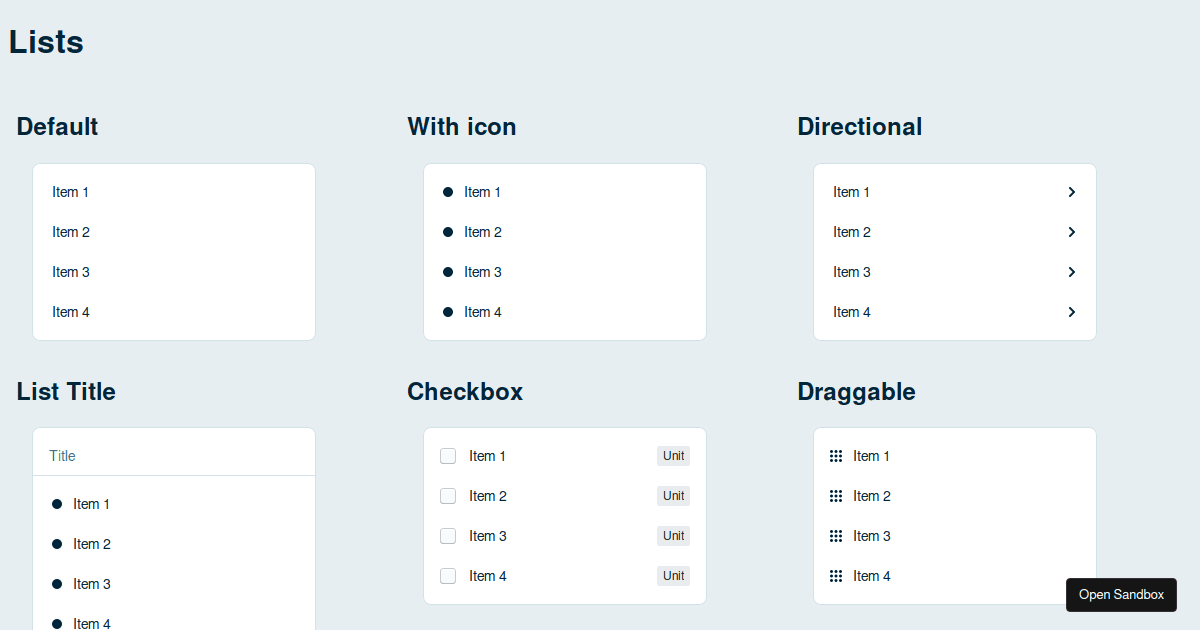
Task: Click the Unit badge next to Item 3
Action: click(673, 536)
